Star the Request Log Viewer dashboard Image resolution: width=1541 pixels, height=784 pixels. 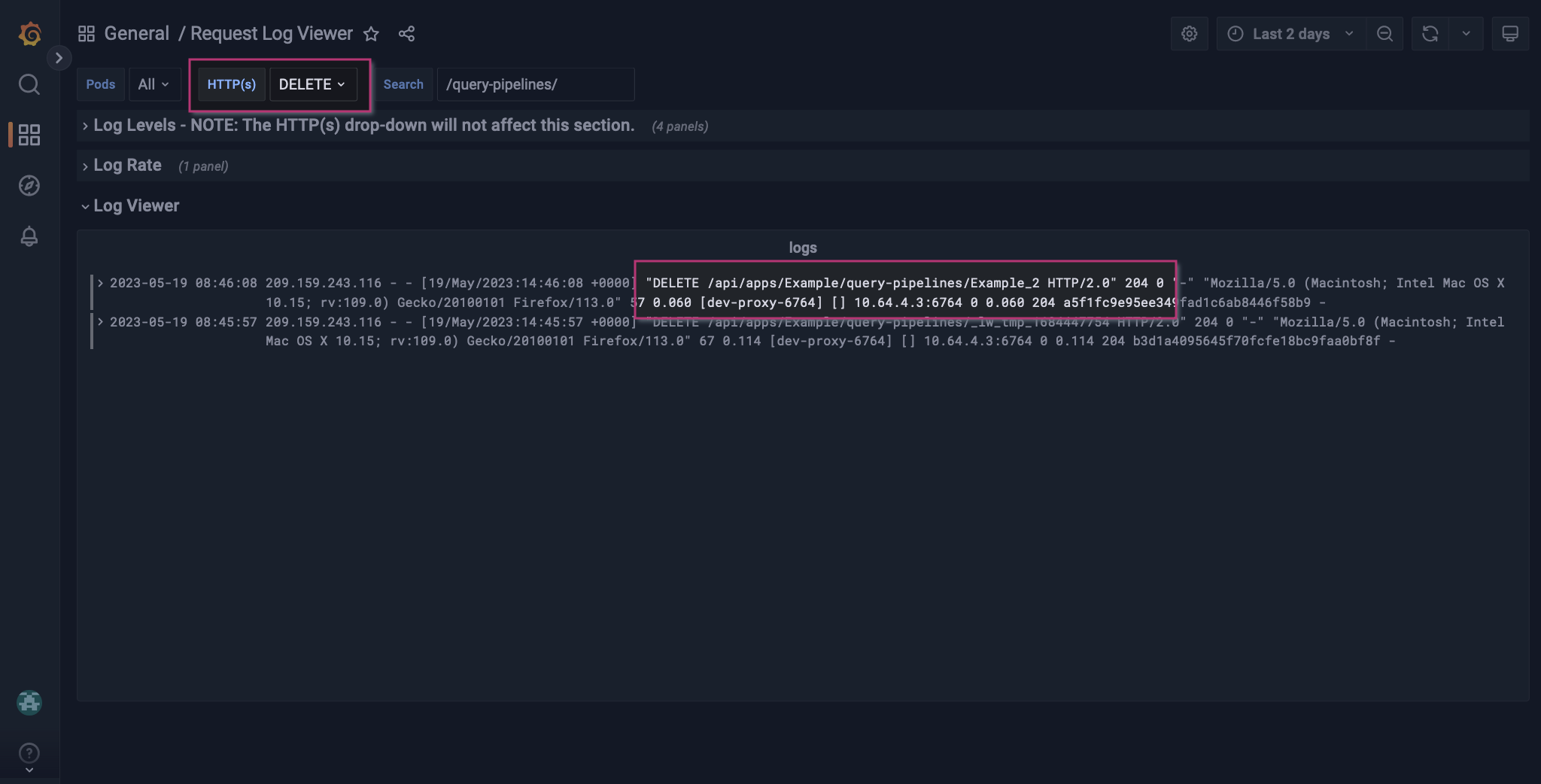point(372,33)
